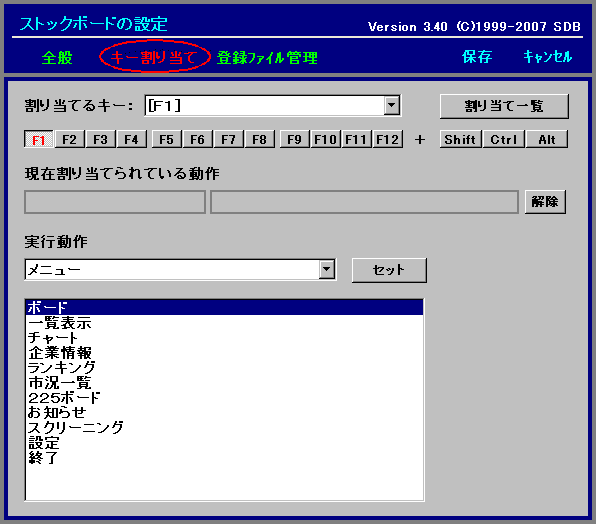
Task: Click the 保存 save link
Action: pos(477,57)
